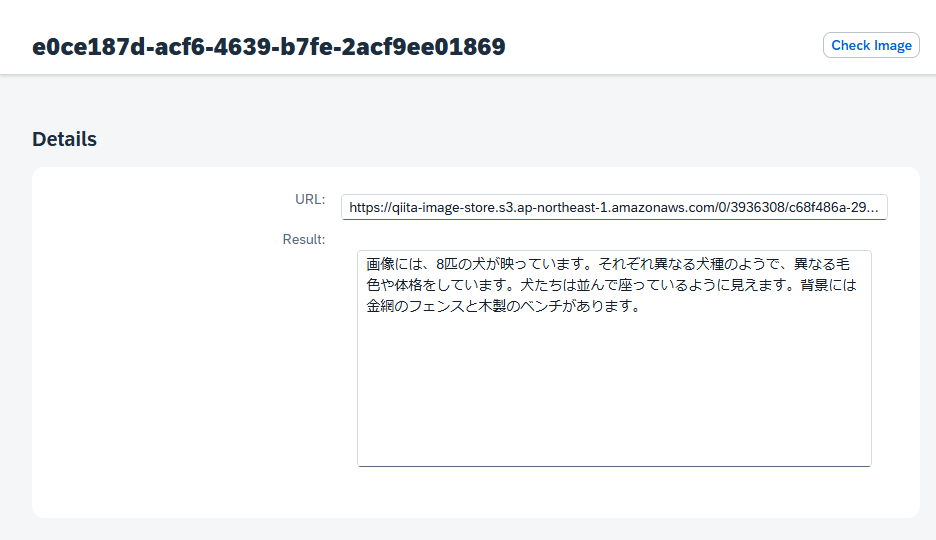The width and height of the screenshot is (936, 540).
Task: Click inside the Result text area
Action: tap(614, 358)
